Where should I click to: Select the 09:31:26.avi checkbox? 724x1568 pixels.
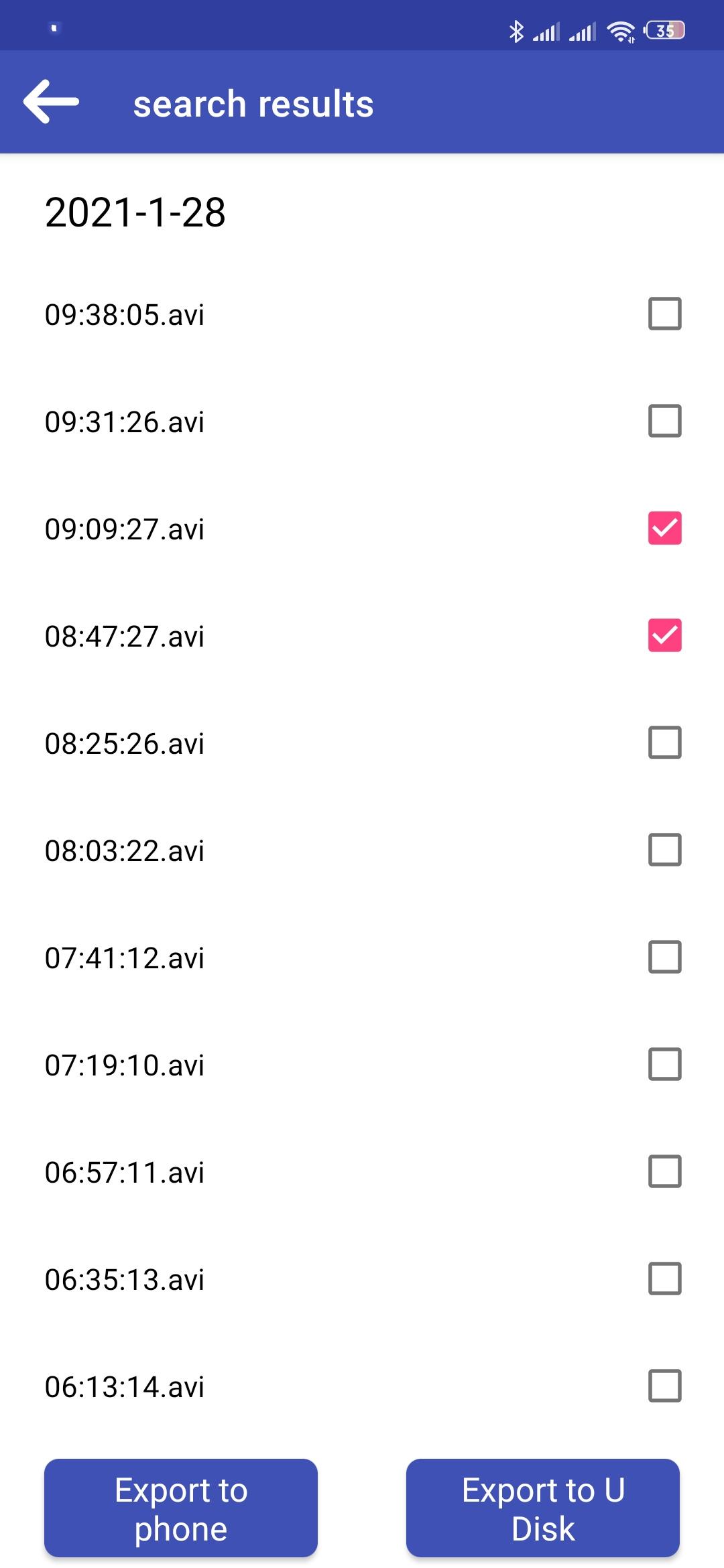tap(665, 421)
